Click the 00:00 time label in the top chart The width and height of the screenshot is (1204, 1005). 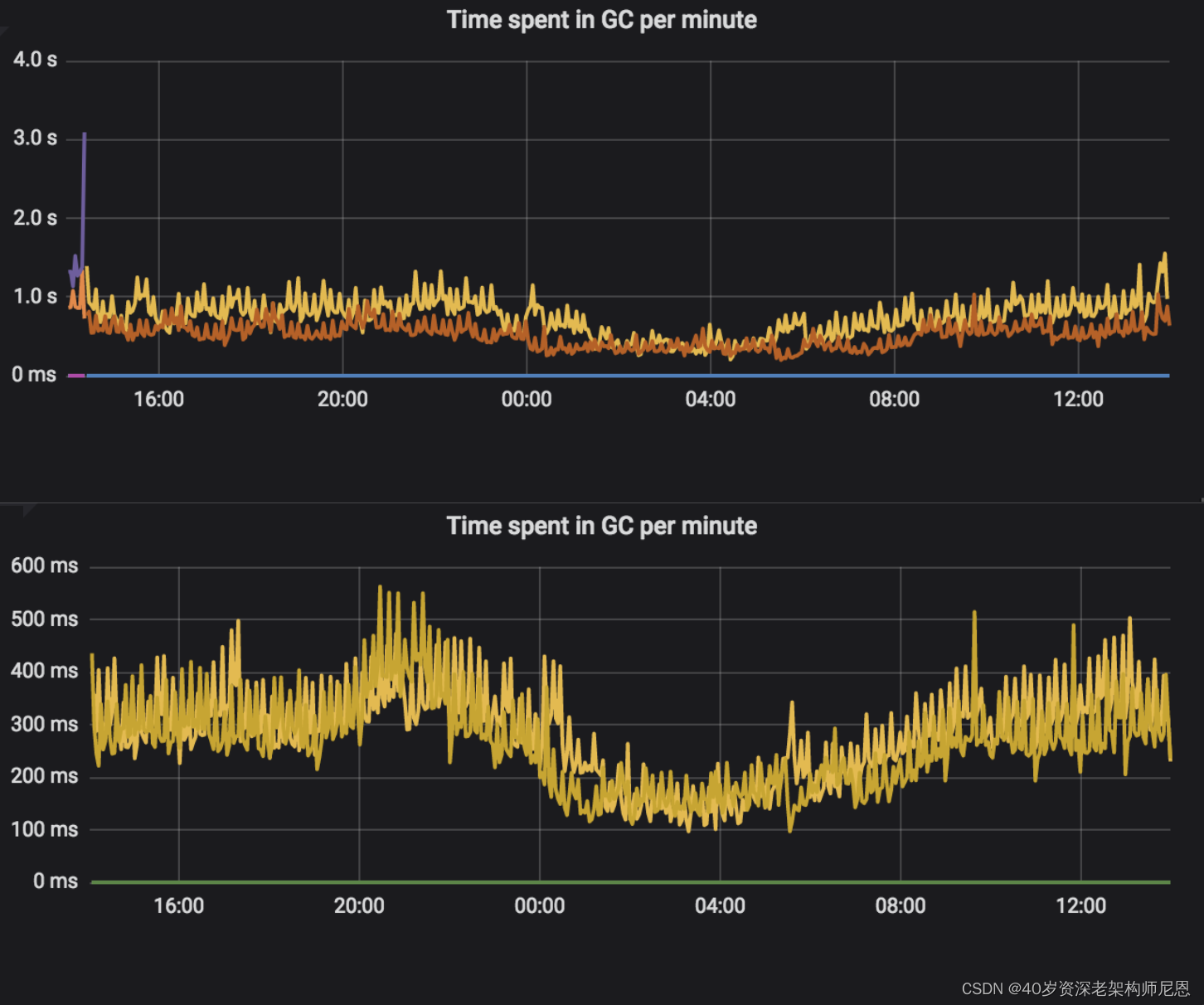(527, 400)
